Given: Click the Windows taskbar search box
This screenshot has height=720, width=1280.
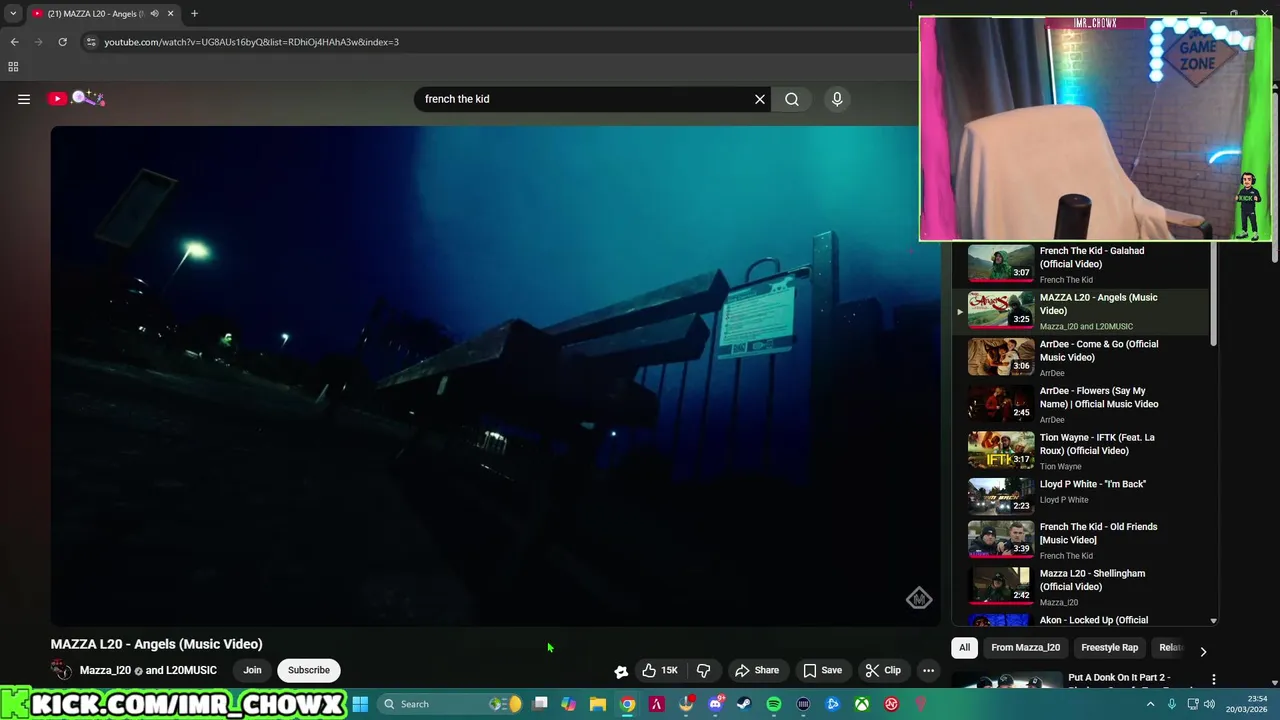Looking at the screenshot, I should tap(450, 704).
